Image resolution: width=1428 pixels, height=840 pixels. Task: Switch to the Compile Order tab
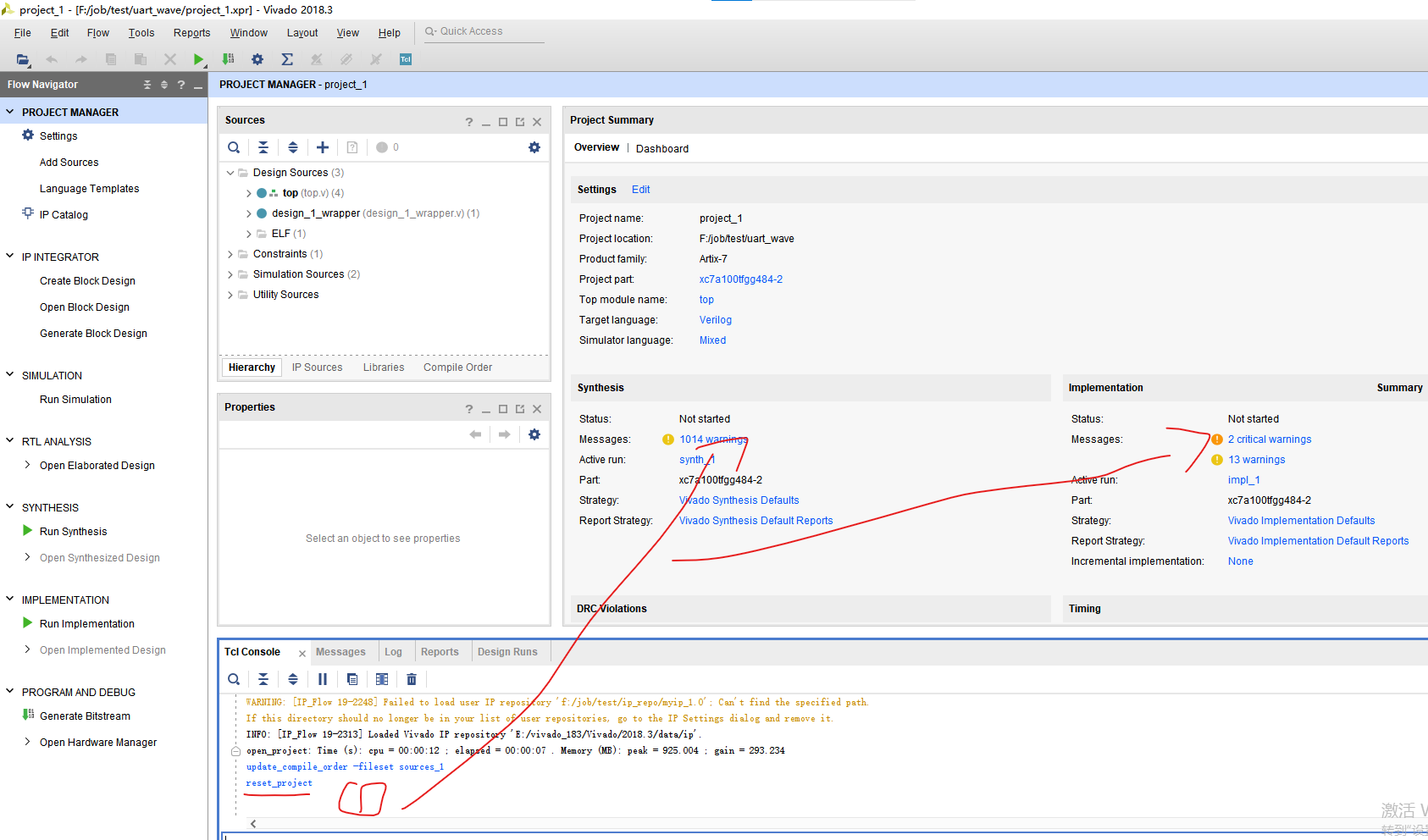pyautogui.click(x=457, y=367)
